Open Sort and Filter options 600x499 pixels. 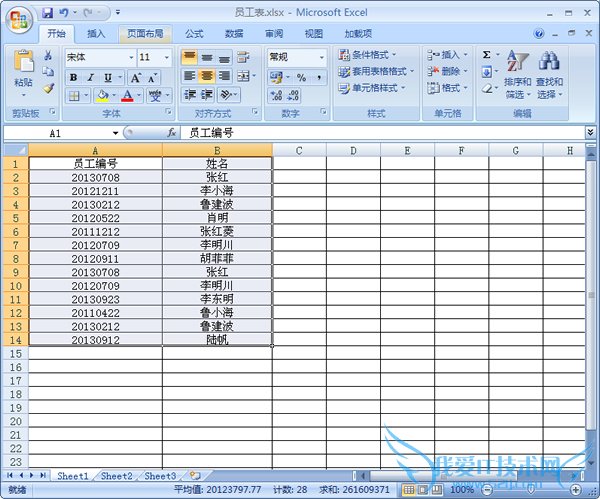[518, 75]
